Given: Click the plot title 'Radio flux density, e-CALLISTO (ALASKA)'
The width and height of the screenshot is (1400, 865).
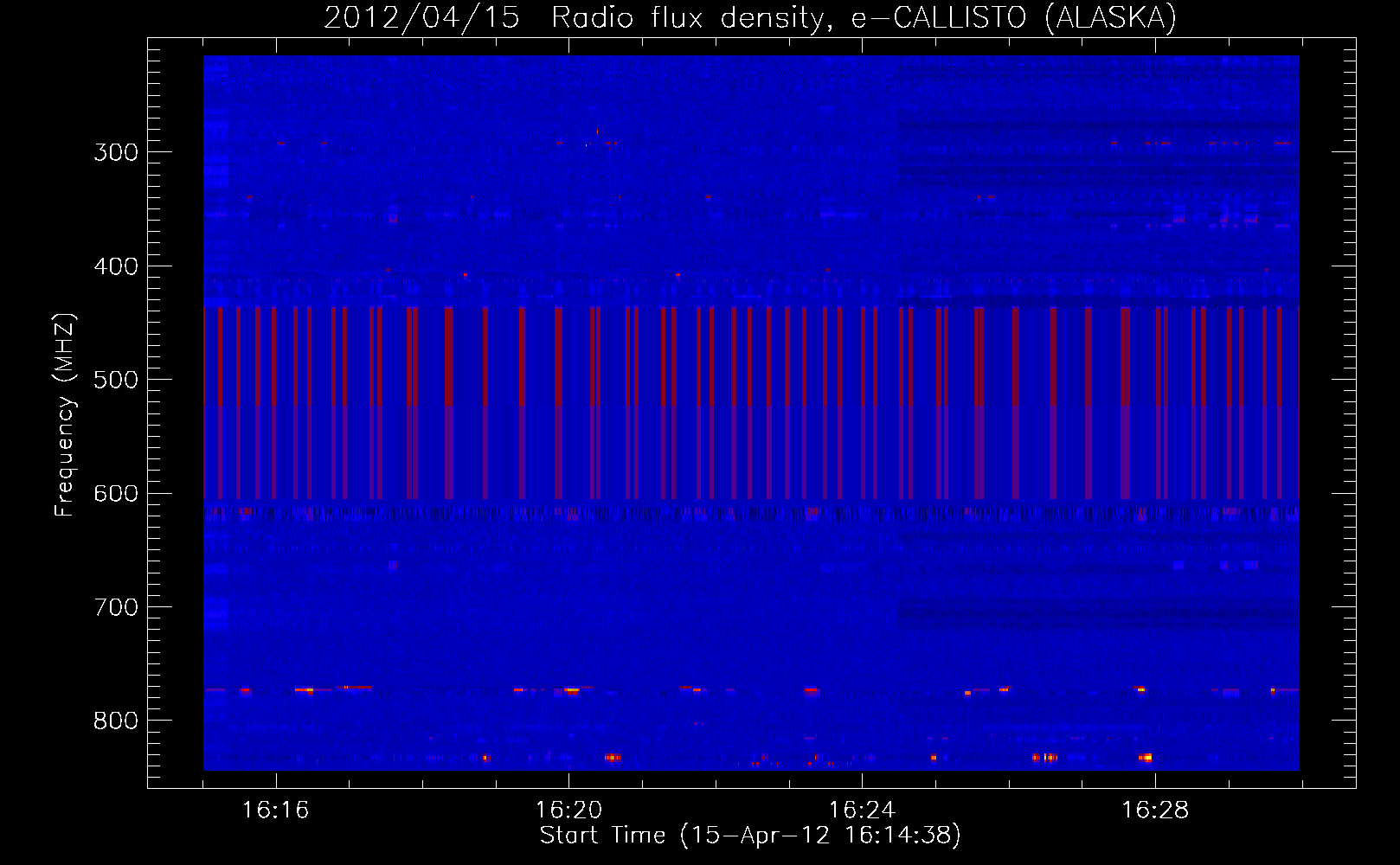Looking at the screenshot, I should click(864, 18).
